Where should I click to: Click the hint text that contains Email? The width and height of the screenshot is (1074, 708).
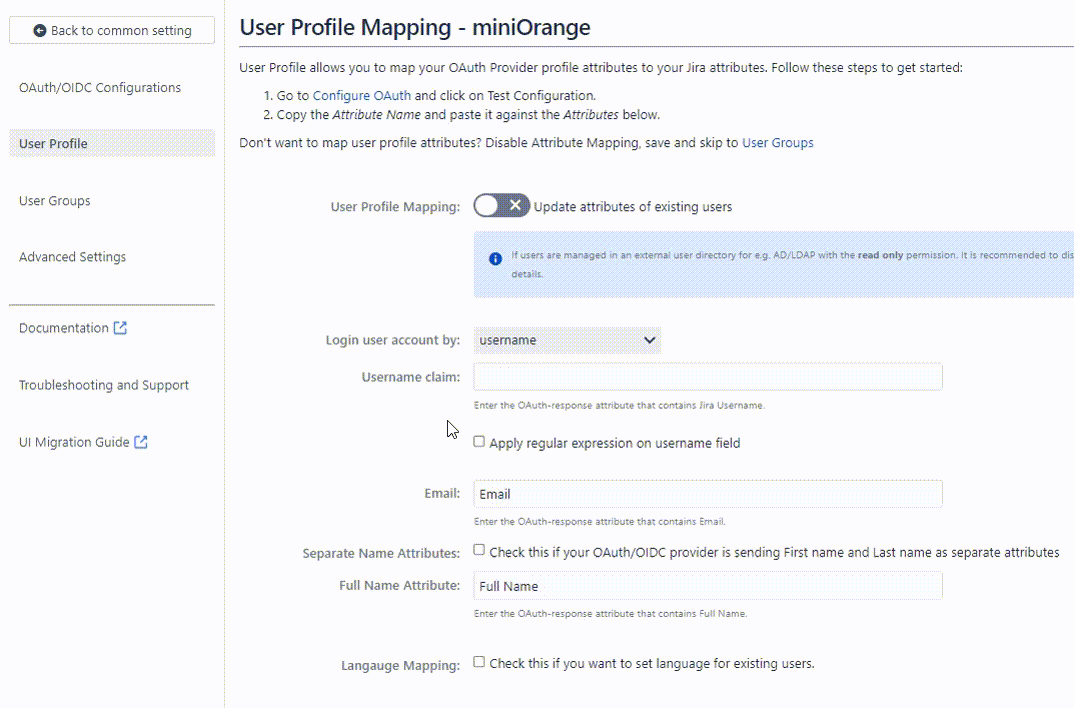[x=599, y=522]
